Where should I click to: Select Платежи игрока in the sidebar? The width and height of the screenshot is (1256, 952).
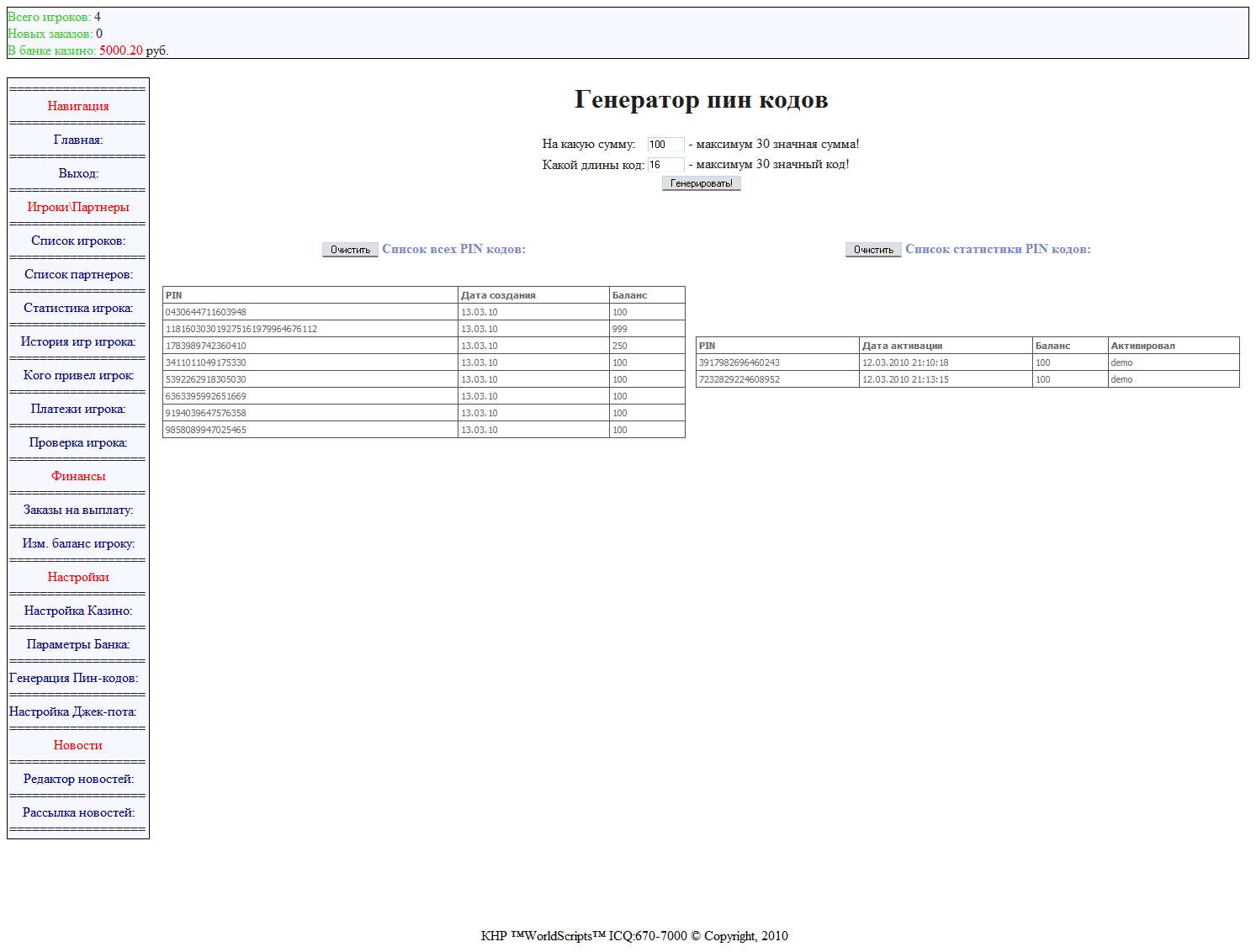[78, 409]
